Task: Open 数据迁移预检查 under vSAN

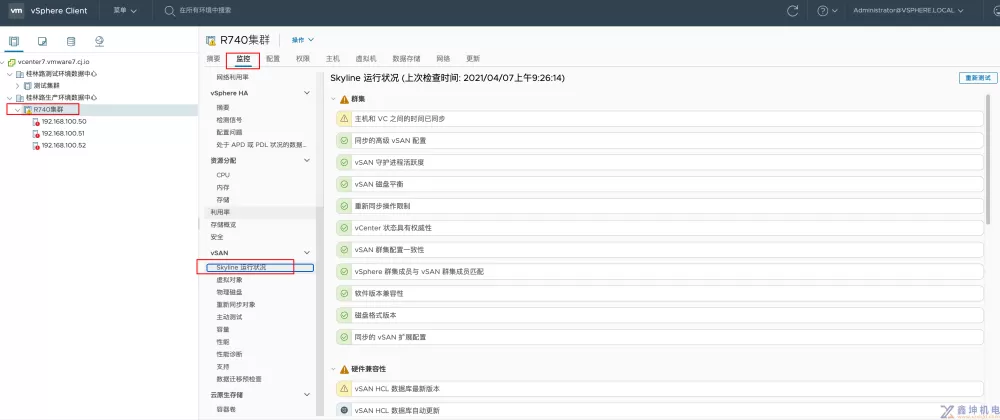Action: [x=239, y=379]
